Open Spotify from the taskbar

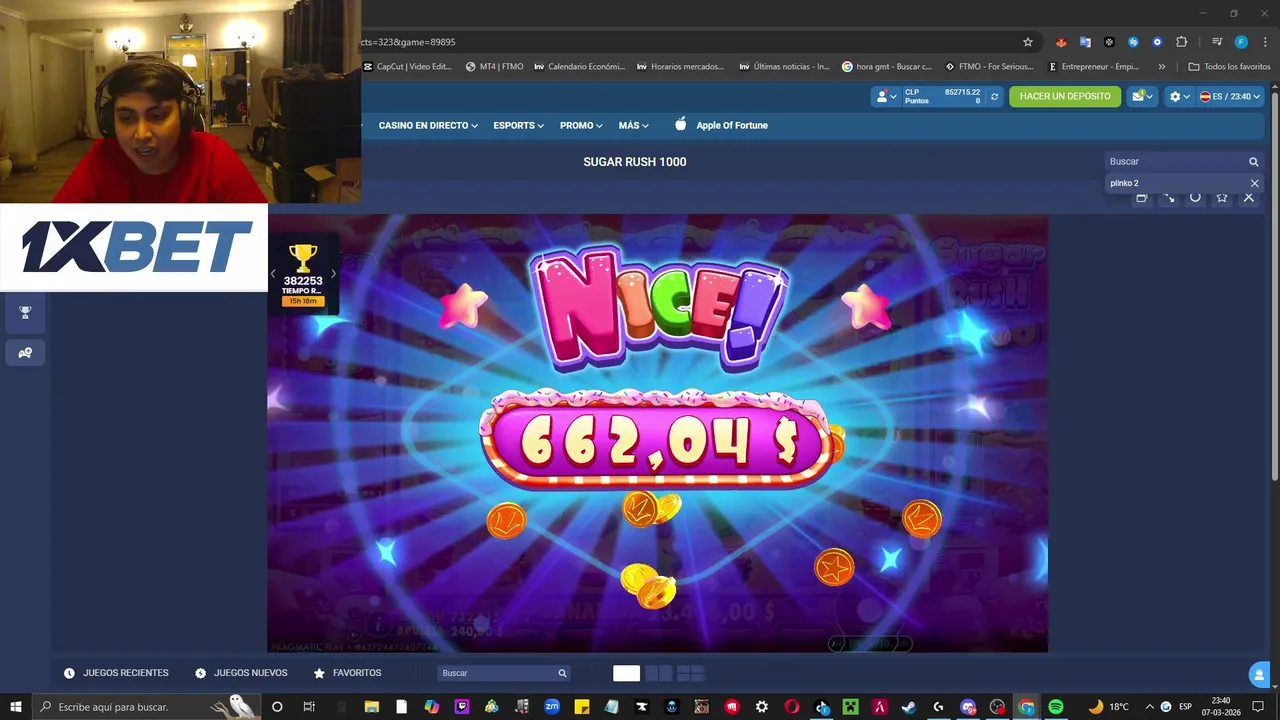(1056, 707)
